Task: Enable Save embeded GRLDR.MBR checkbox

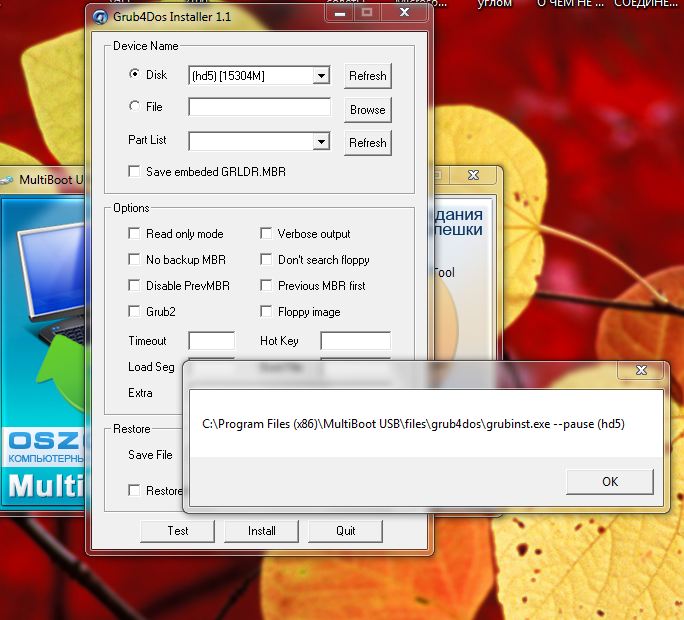Action: tap(135, 172)
